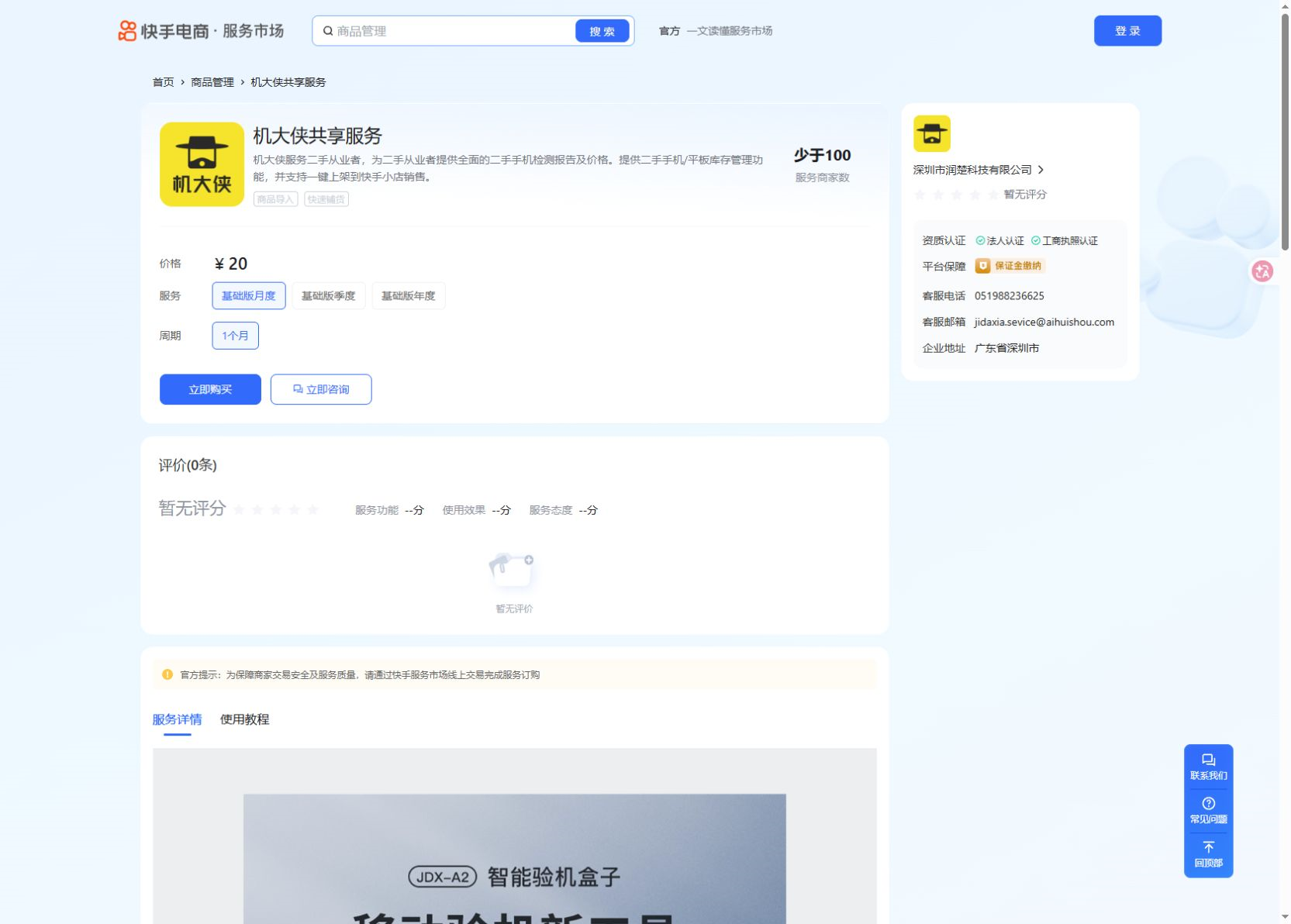Image resolution: width=1291 pixels, height=924 pixels.
Task: Click the Kuaishou e-commerce logo
Action: (x=201, y=31)
